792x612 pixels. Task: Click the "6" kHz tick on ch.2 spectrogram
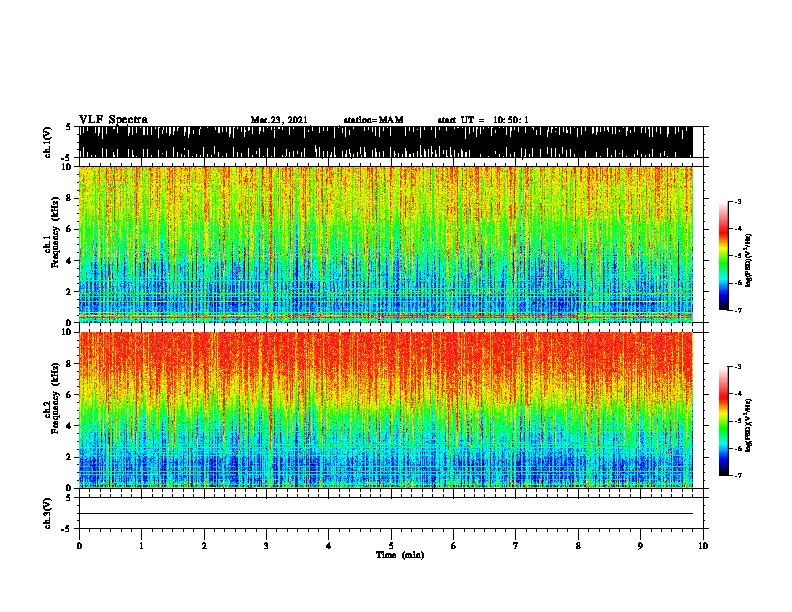coord(70,395)
